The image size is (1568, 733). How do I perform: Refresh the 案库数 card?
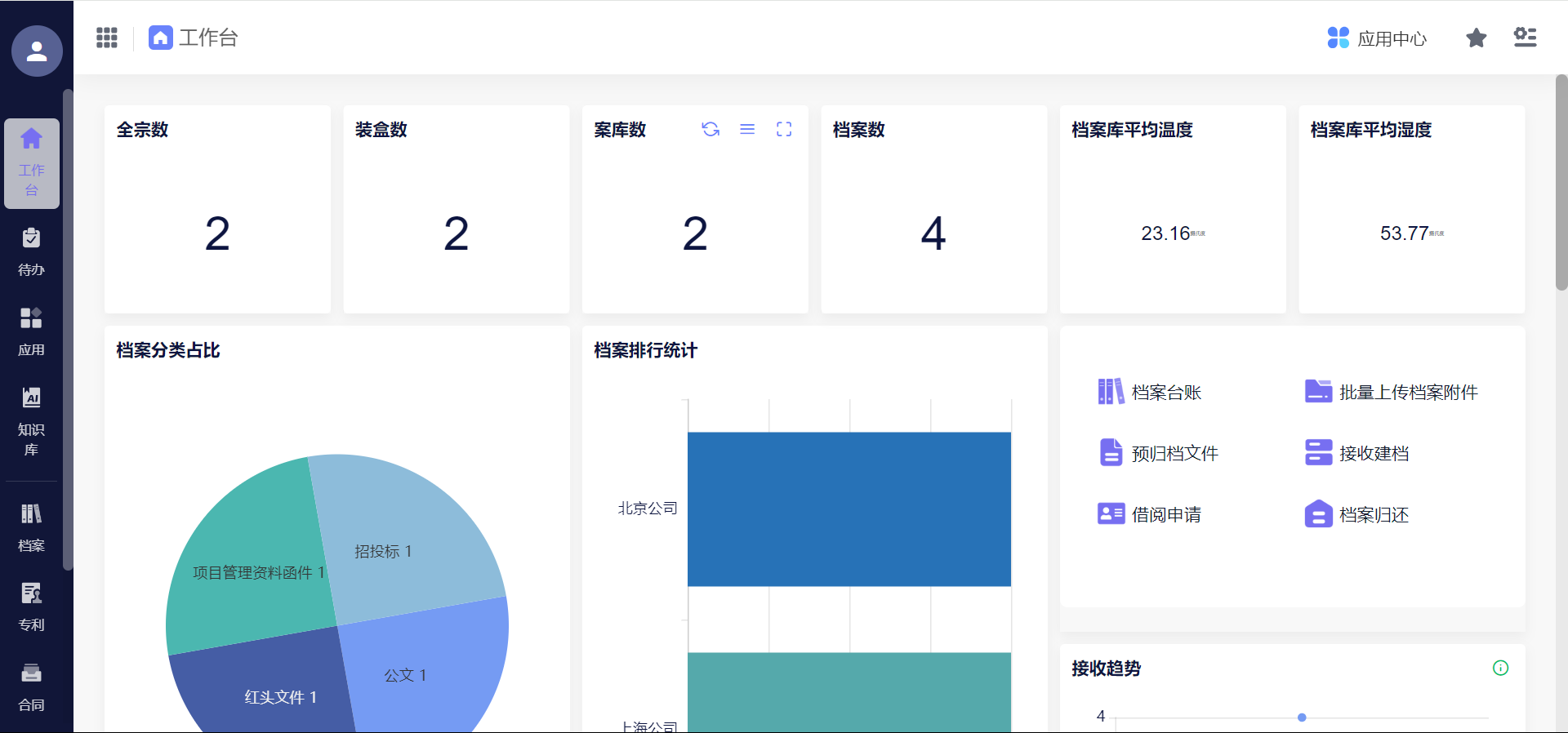tap(710, 129)
